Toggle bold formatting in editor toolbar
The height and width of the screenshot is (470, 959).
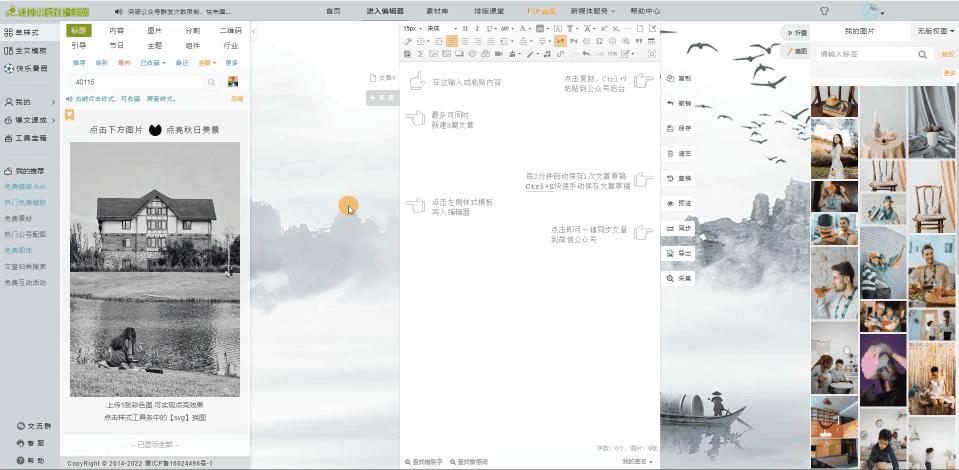point(465,29)
